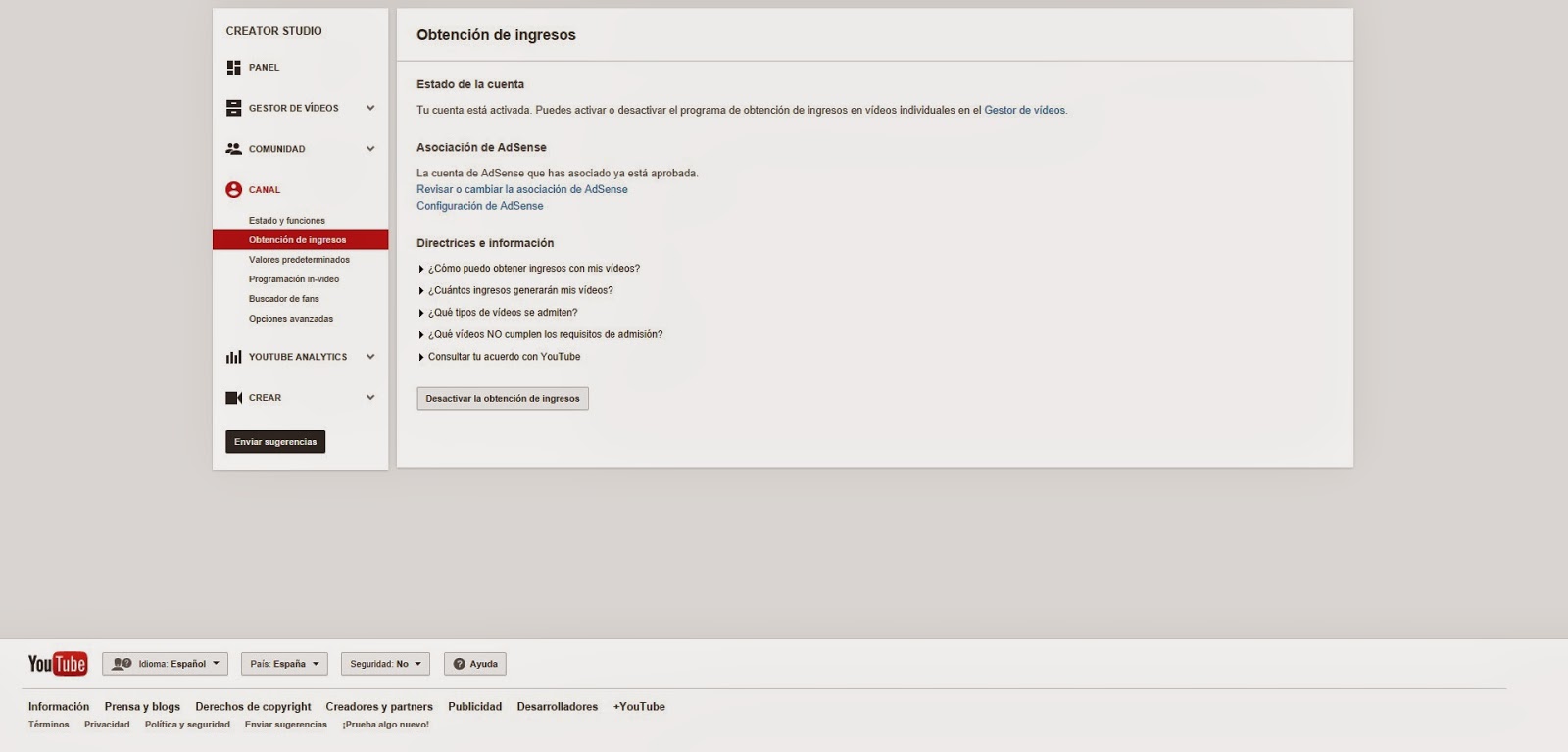The width and height of the screenshot is (1568, 752).
Task: Open +YouTube footer link
Action: (639, 707)
